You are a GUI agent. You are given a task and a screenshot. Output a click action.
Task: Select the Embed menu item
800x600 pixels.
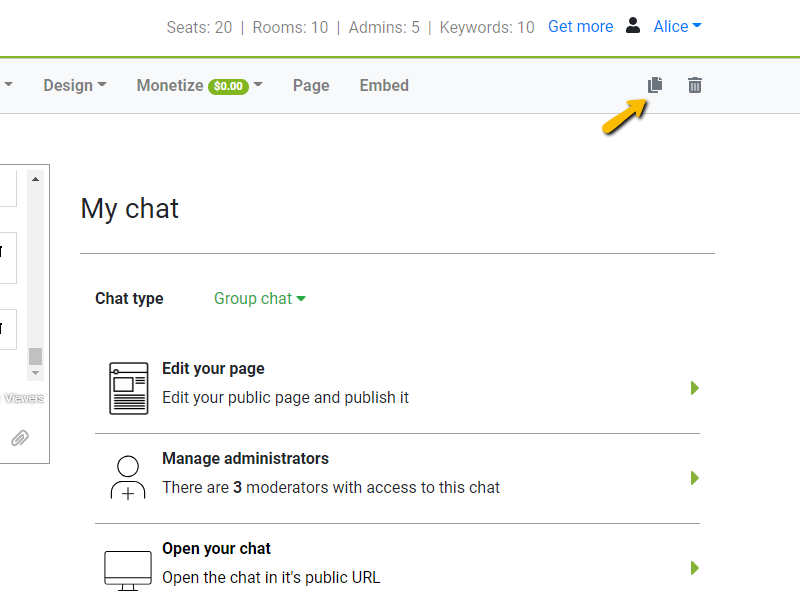pyautogui.click(x=384, y=86)
